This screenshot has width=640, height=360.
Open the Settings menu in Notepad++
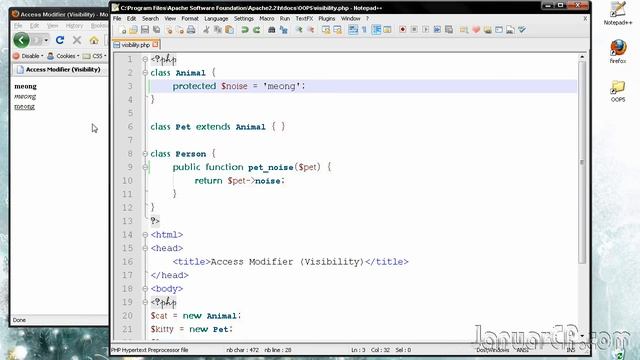tap(244, 18)
